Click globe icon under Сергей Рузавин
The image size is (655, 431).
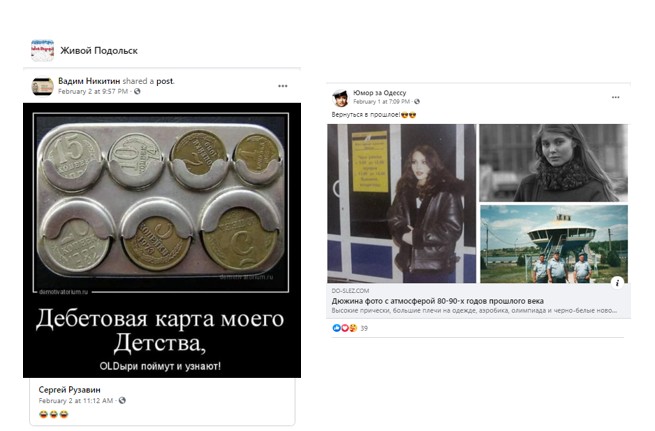(x=122, y=401)
